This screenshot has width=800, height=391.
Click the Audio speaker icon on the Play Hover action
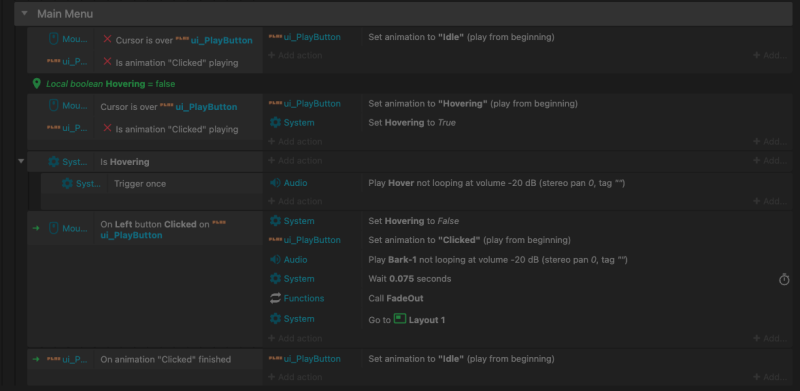pyautogui.click(x=275, y=183)
